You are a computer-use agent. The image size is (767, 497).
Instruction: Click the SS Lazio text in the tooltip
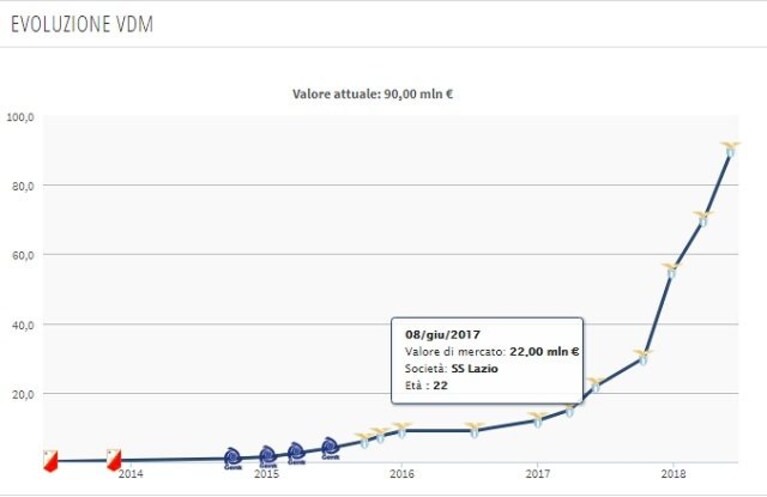click(474, 369)
